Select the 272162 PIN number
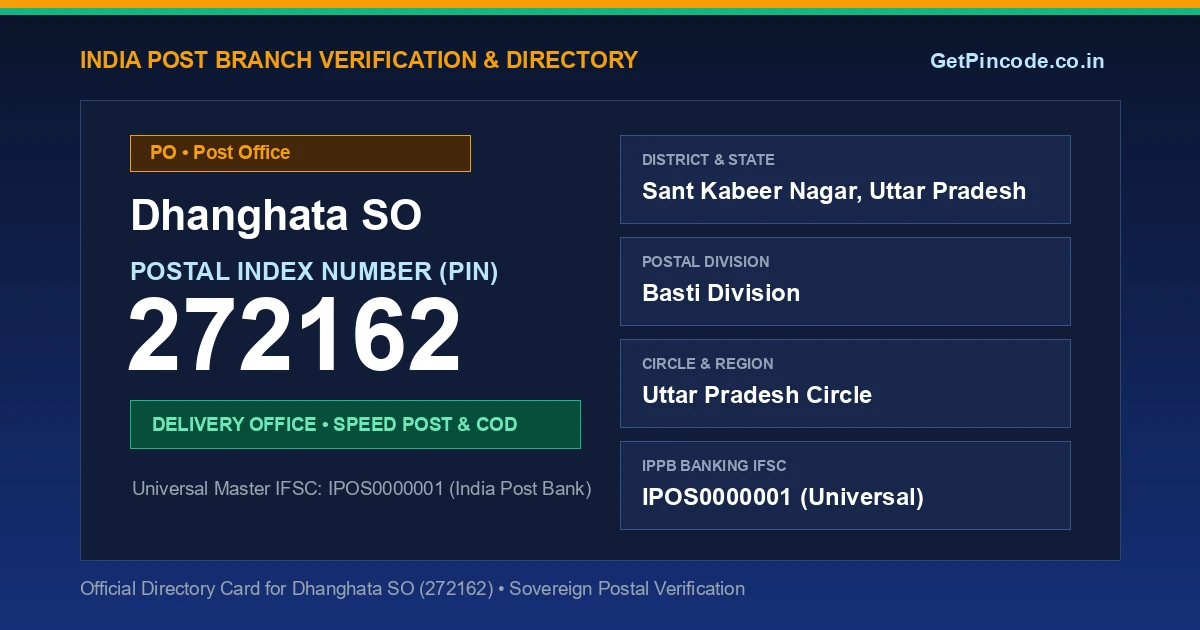This screenshot has width=1200, height=630. (295, 337)
